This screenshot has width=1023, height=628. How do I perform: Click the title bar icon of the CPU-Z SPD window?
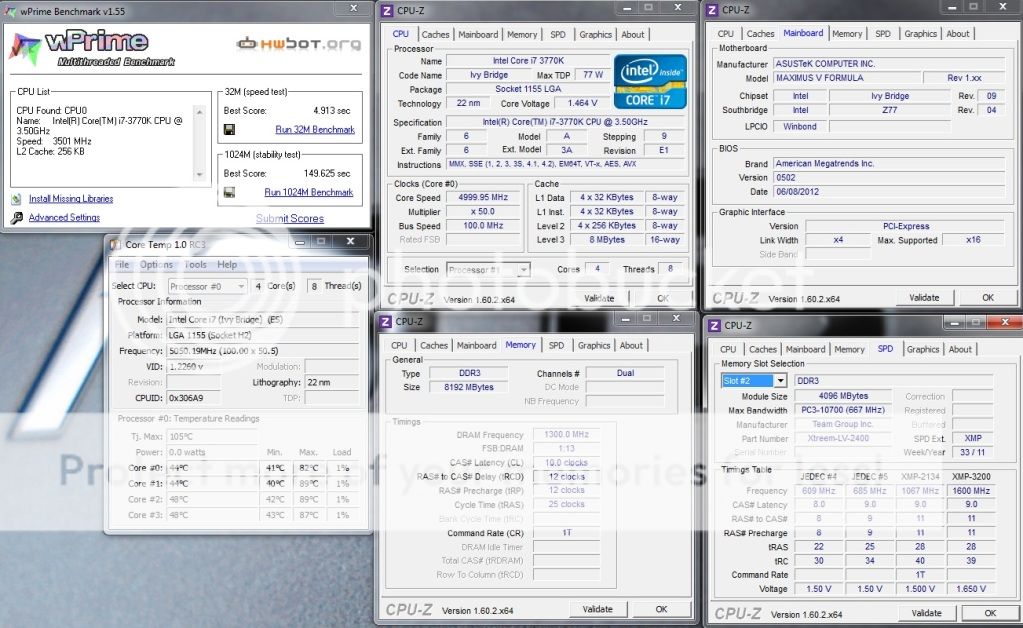(714, 325)
